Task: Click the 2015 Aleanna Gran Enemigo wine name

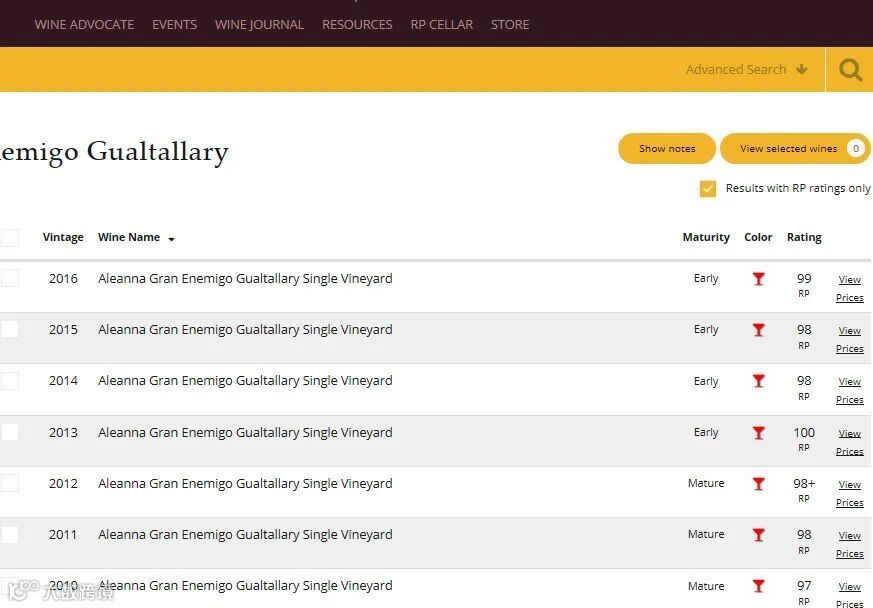Action: (245, 330)
